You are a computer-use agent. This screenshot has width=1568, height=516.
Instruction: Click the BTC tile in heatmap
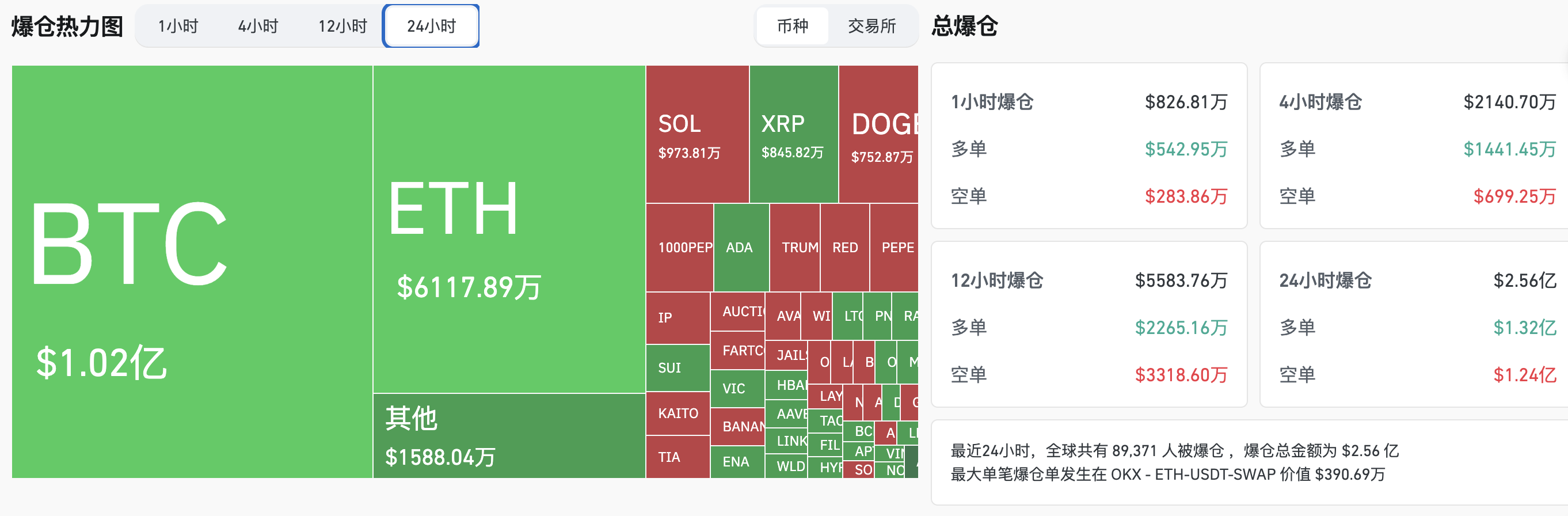[192, 271]
